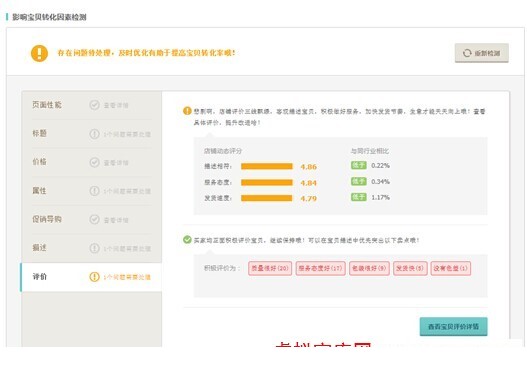The image size is (527, 370).
Task: Click green 低于 badge next to 1.17%
Action: click(x=359, y=197)
